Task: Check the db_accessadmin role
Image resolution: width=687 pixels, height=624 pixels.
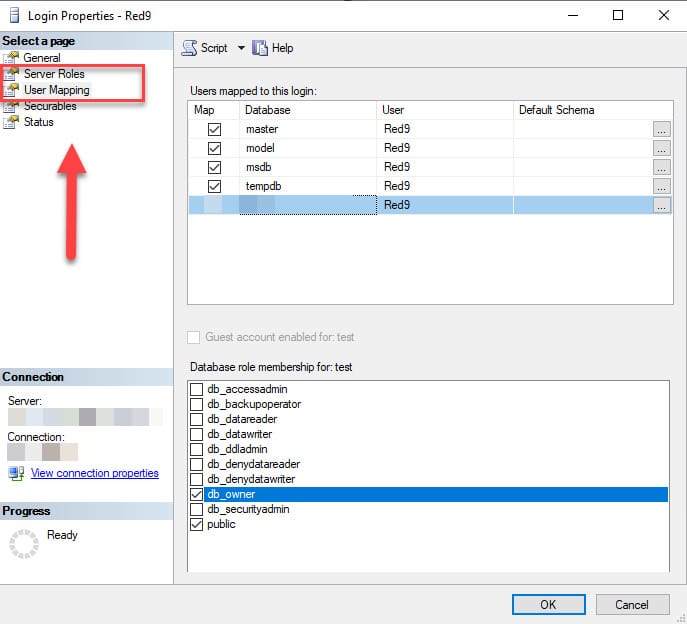Action: pyautogui.click(x=196, y=389)
